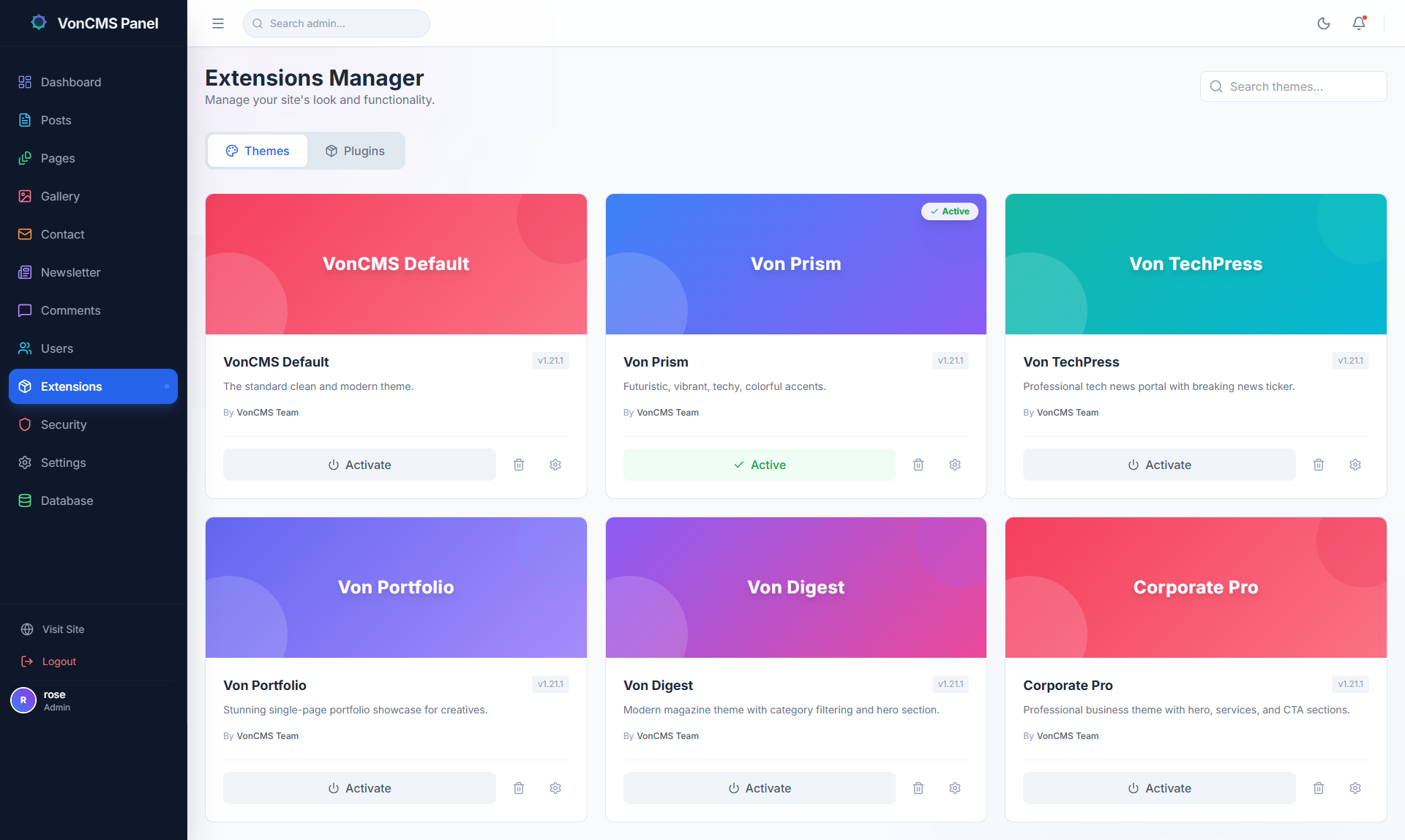Collapse the sidebar with the hamburger icon

coord(217,23)
